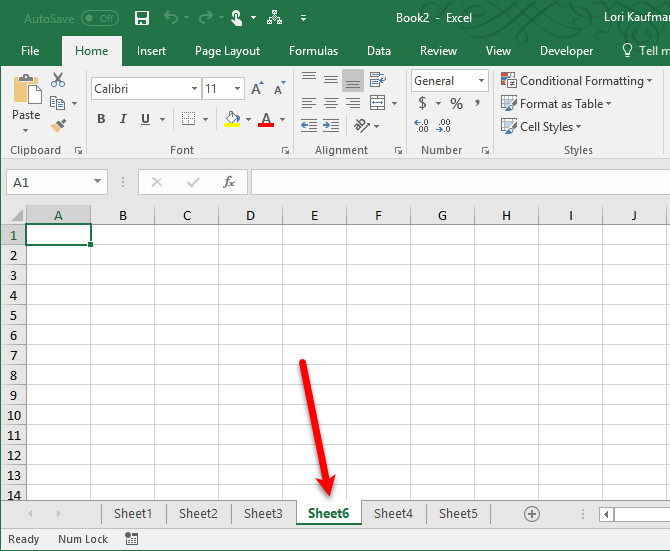
Task: Select the Sheet1 worksheet tab
Action: (x=133, y=513)
